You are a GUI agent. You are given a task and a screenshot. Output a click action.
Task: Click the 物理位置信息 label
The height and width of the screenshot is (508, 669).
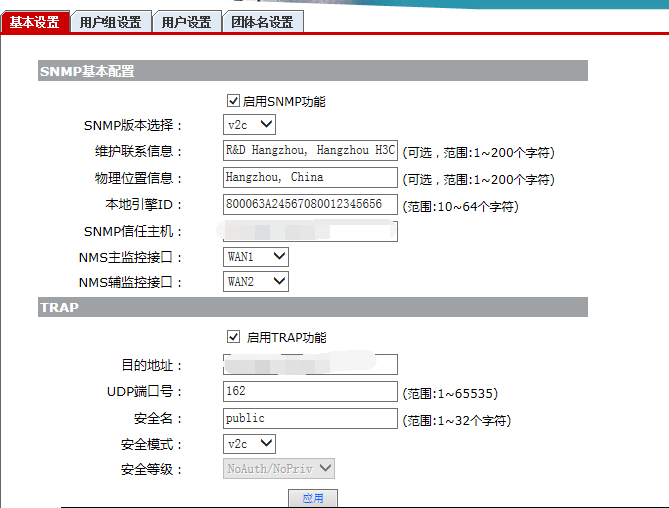(x=138, y=178)
